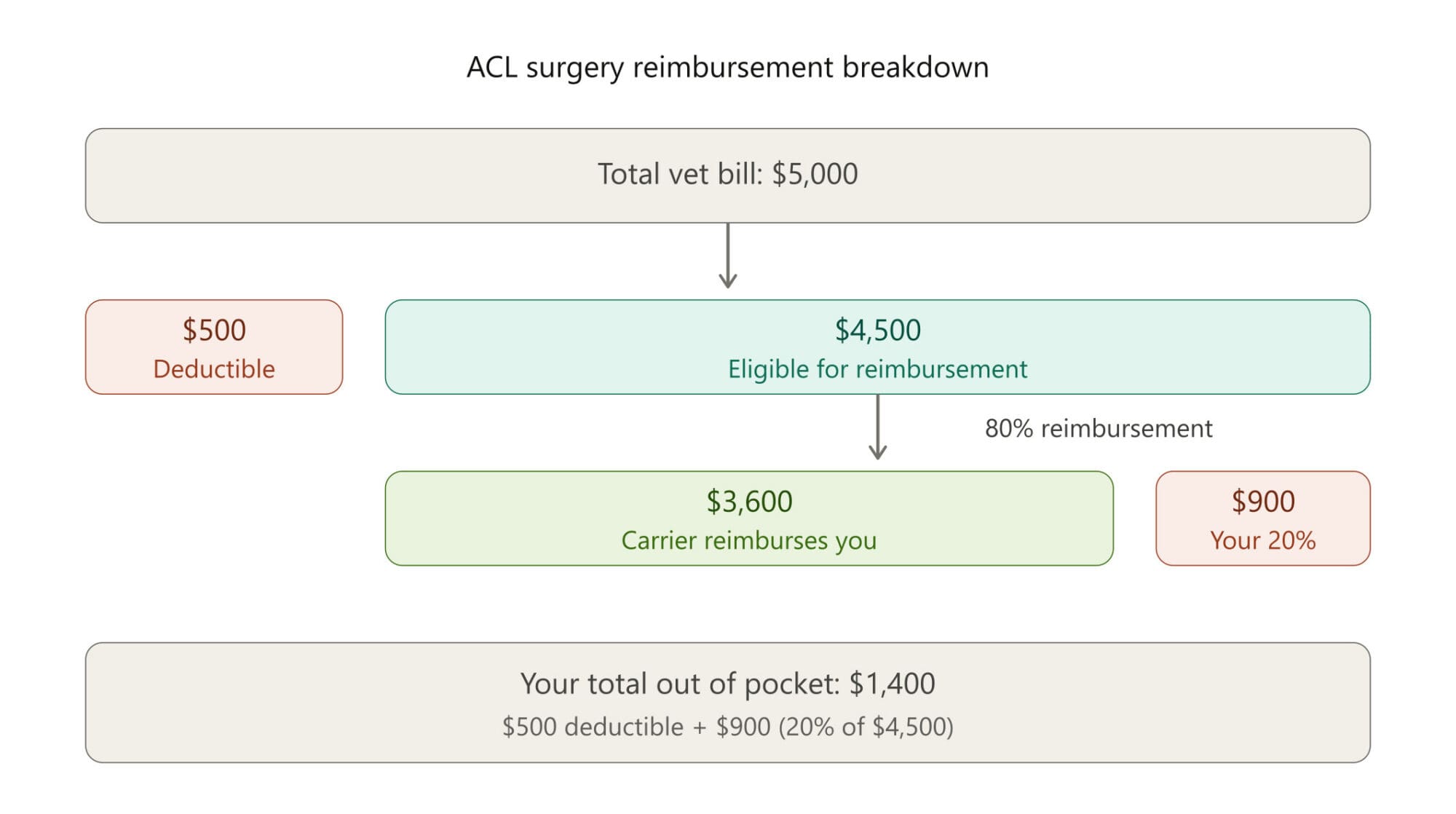Image resolution: width=1456 pixels, height=814 pixels.
Task: Select the 'Your total out of pocket' box
Action: [727, 703]
